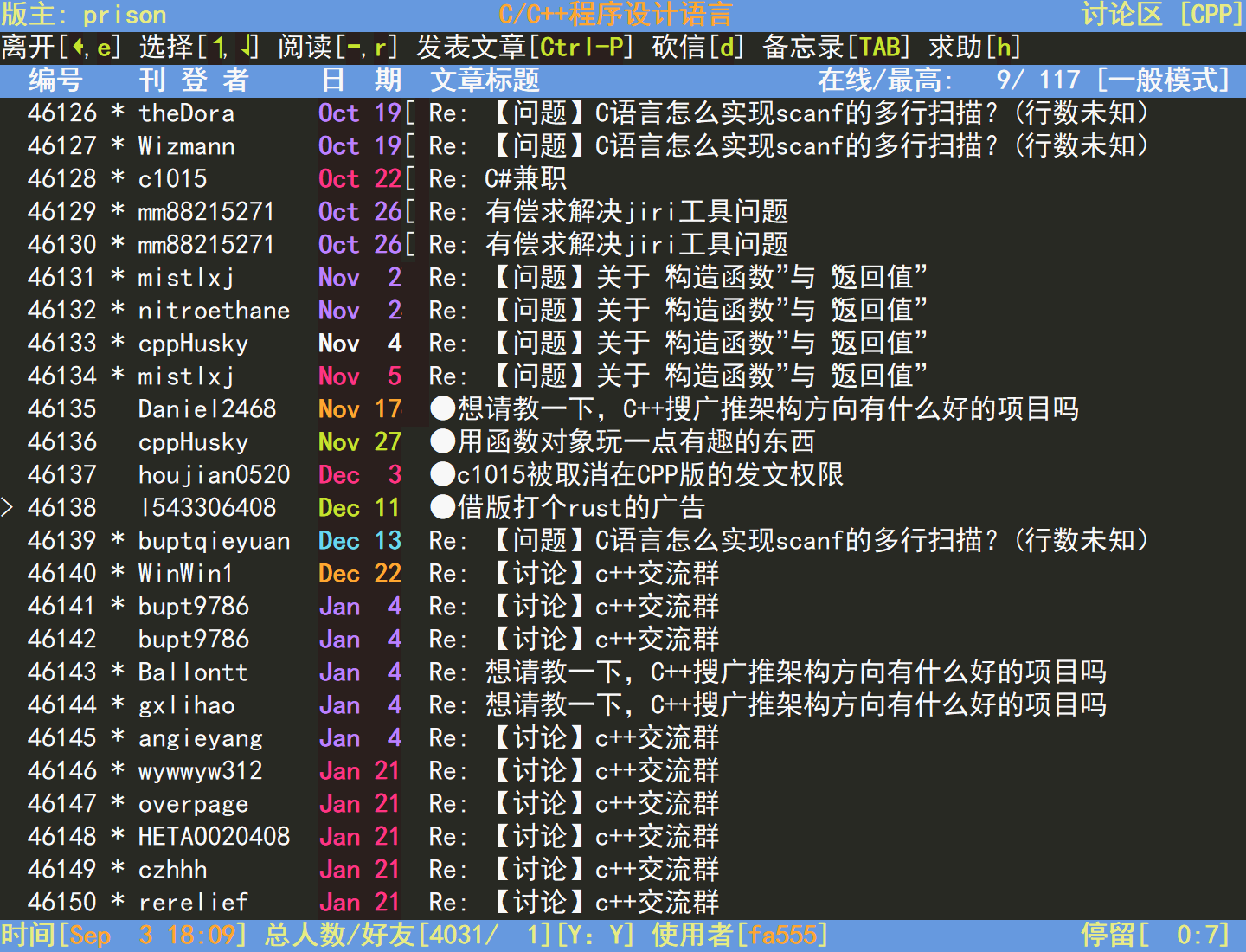1246x952 pixels.
Task: Click the 日期 column header
Action: (361, 80)
